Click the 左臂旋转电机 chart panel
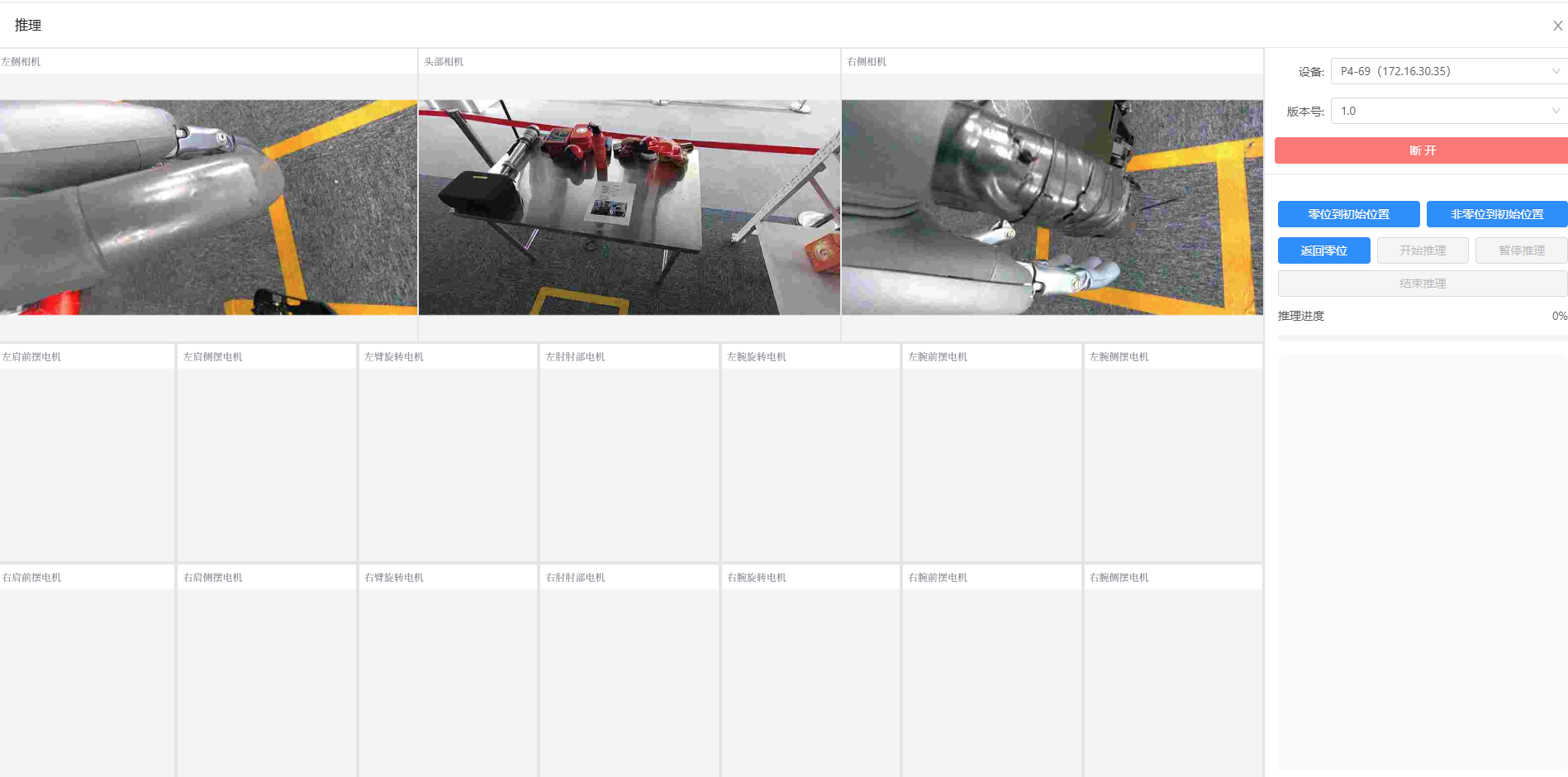Image resolution: width=1568 pixels, height=777 pixels. tap(448, 463)
